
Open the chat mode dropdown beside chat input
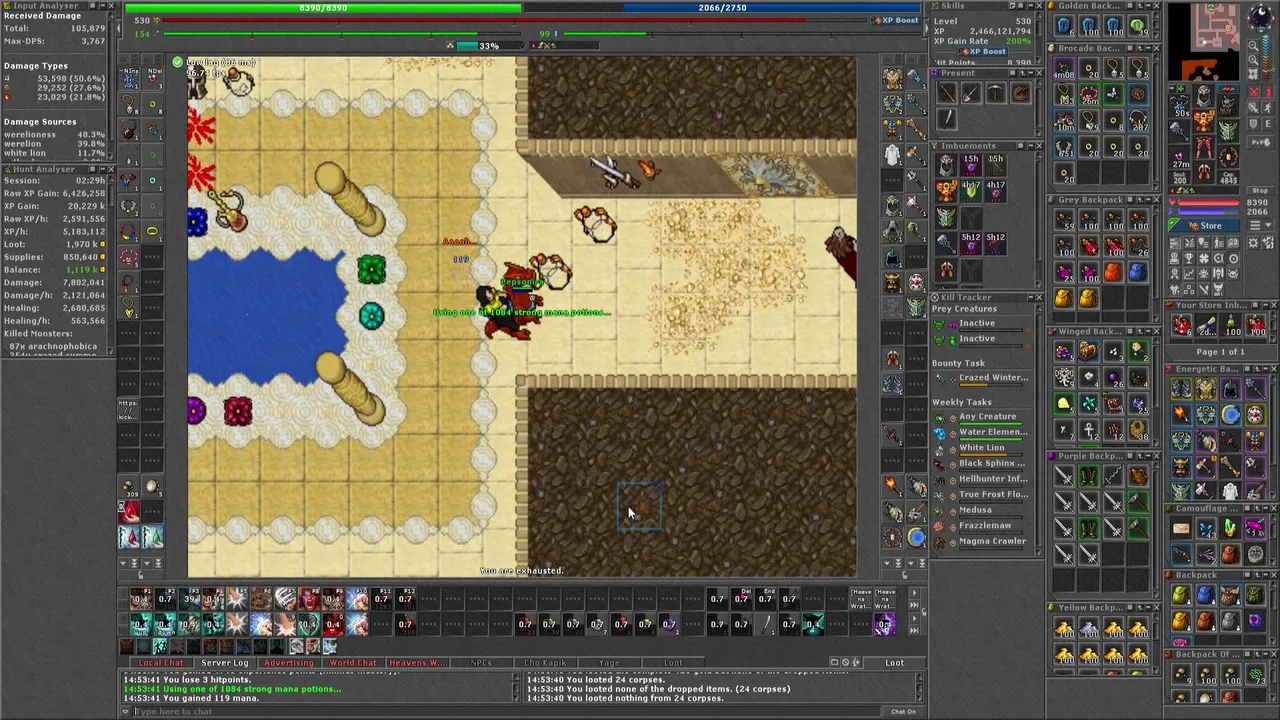126,712
